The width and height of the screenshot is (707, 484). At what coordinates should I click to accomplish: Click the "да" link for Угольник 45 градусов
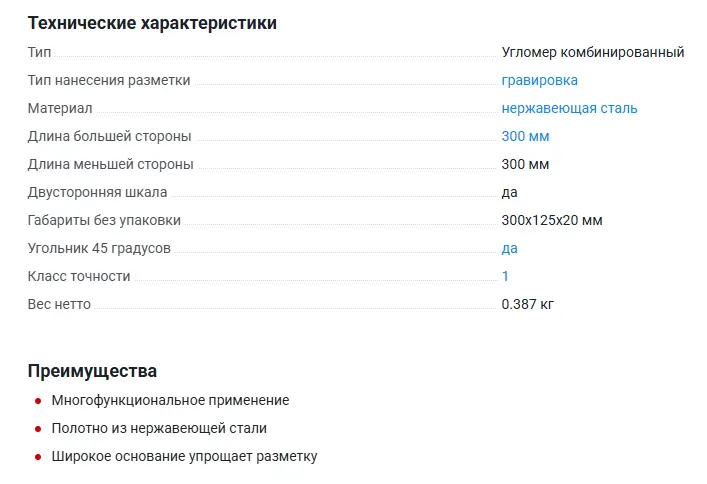pos(509,248)
